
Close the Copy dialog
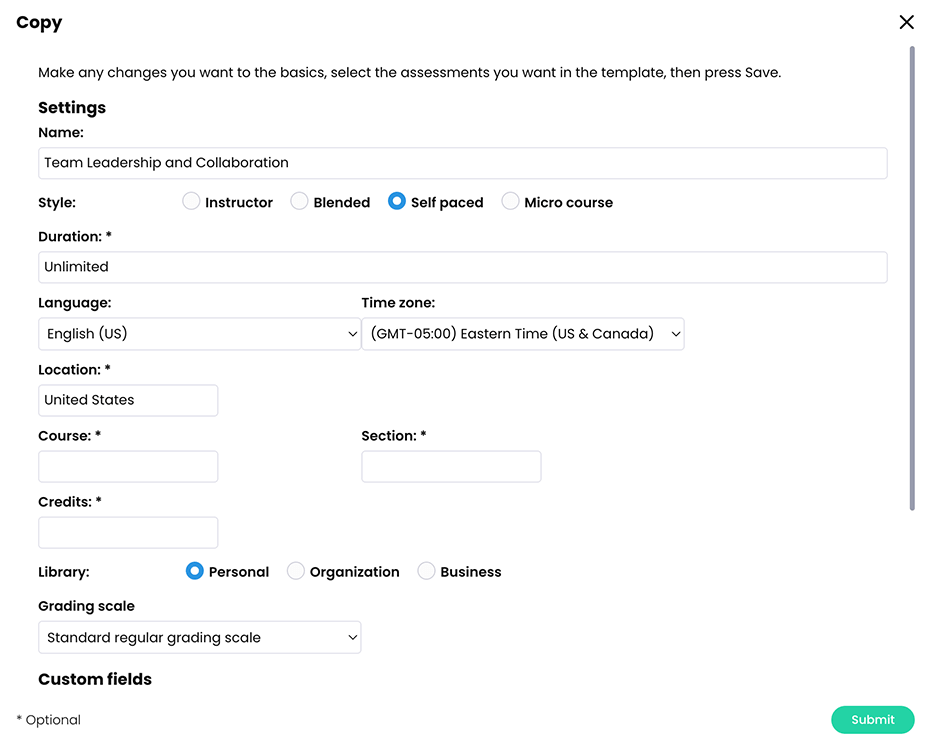906,22
